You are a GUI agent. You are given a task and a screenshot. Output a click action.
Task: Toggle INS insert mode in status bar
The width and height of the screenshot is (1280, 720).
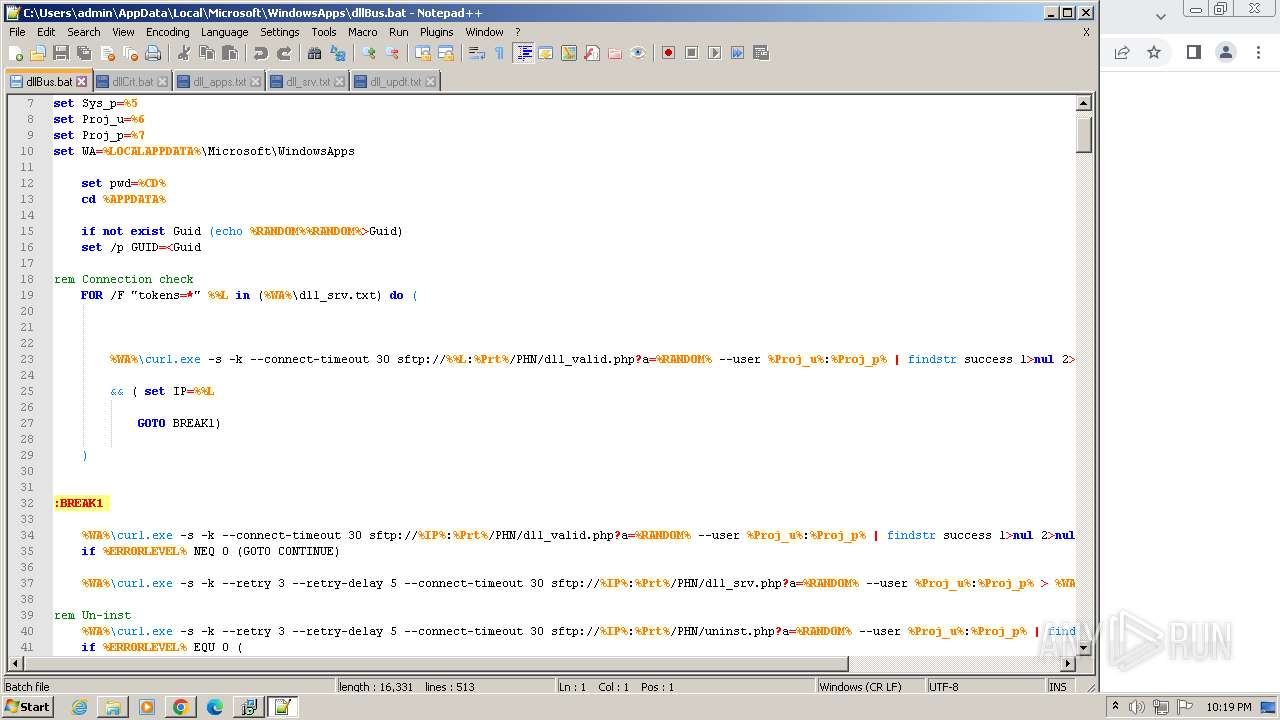[x=1058, y=687]
